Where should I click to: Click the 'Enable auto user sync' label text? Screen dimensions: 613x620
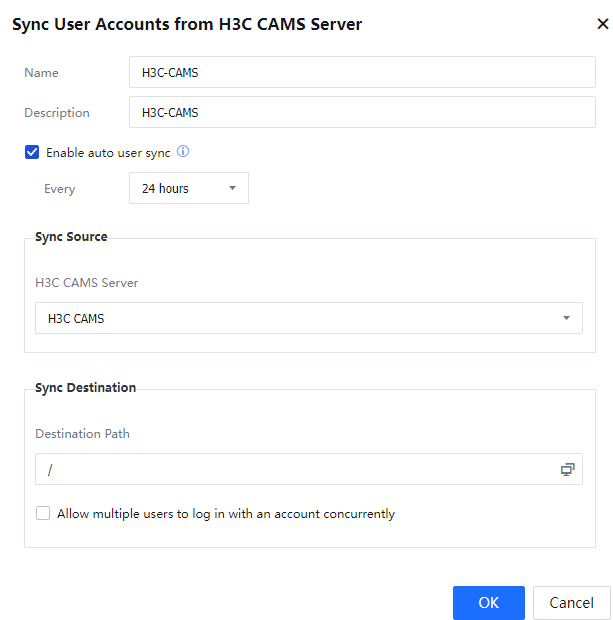[108, 153]
